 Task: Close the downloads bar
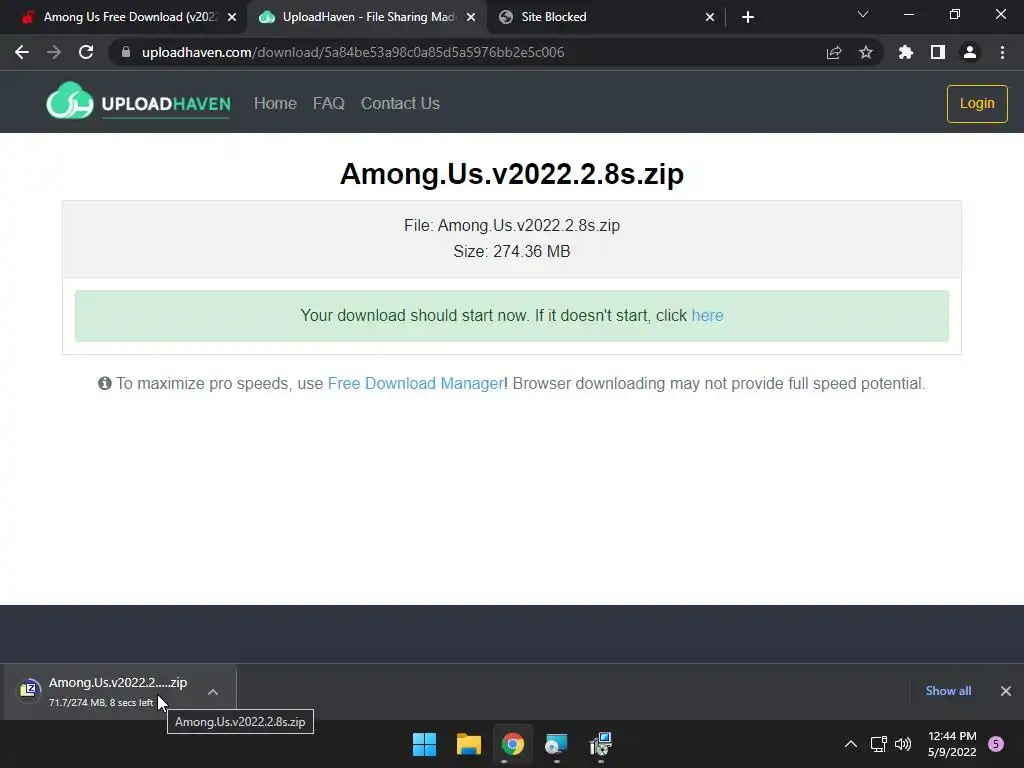click(1006, 691)
